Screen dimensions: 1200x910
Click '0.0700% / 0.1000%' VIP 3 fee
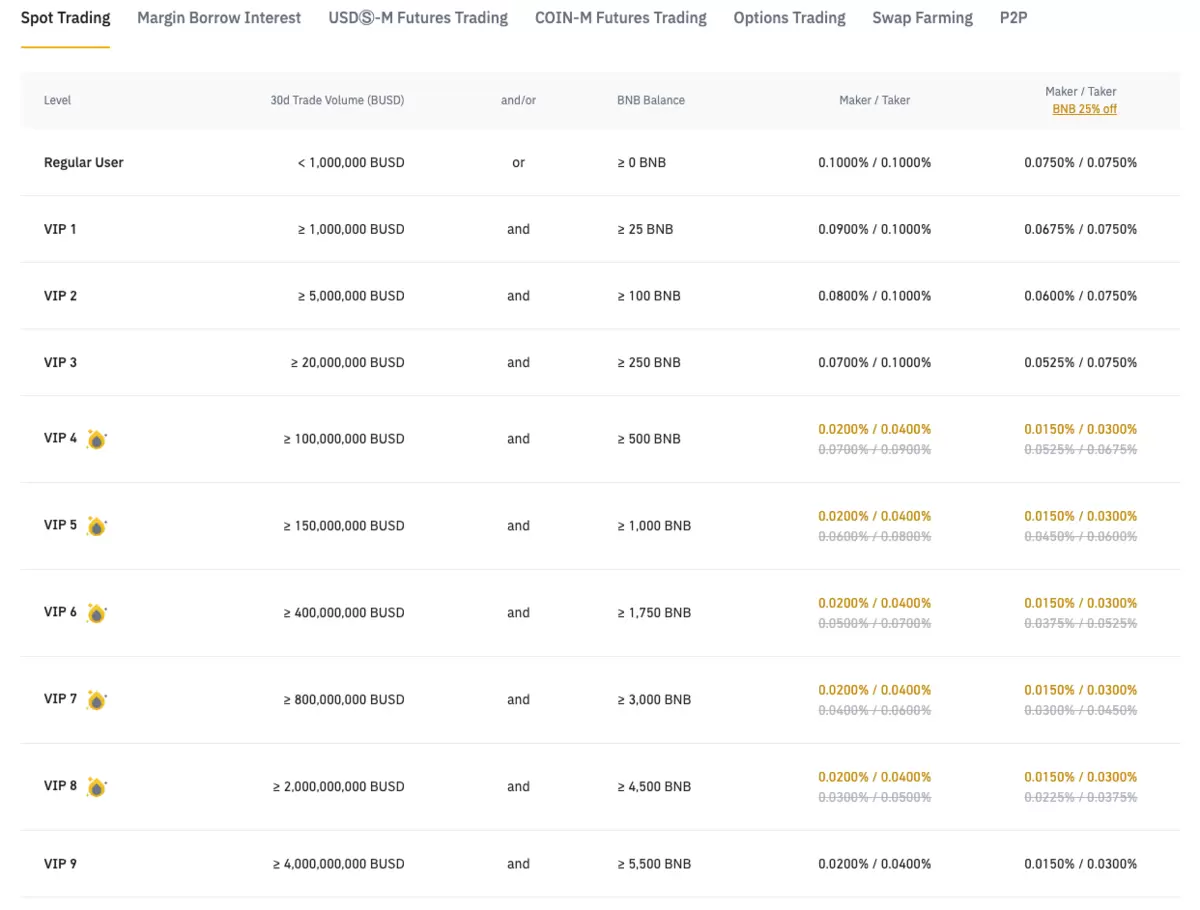[874, 362]
